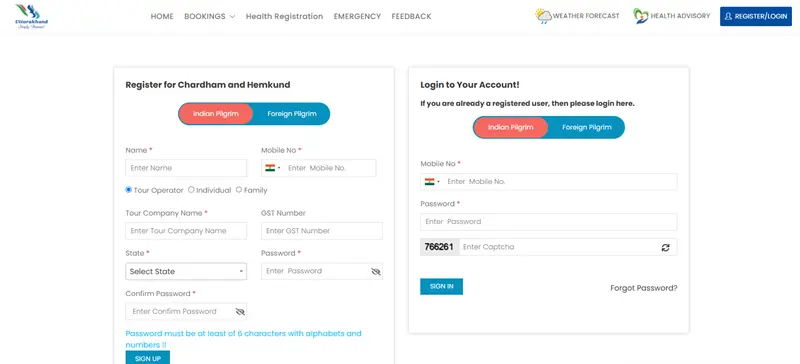800x364 pixels.
Task: Choose the Individual radio option
Action: point(191,189)
